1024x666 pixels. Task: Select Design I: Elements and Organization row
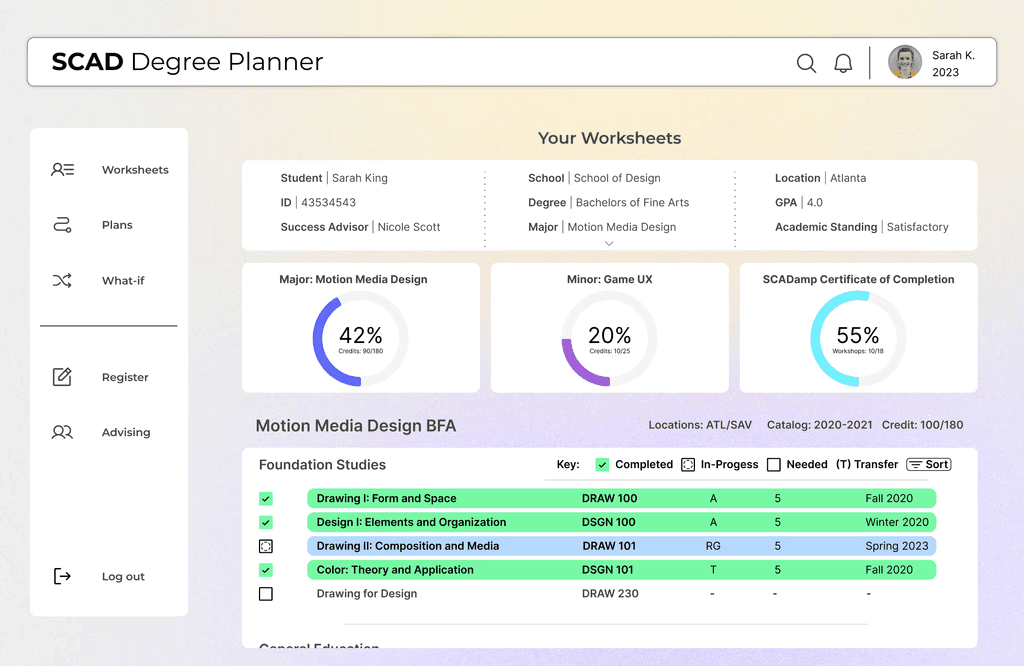point(622,522)
